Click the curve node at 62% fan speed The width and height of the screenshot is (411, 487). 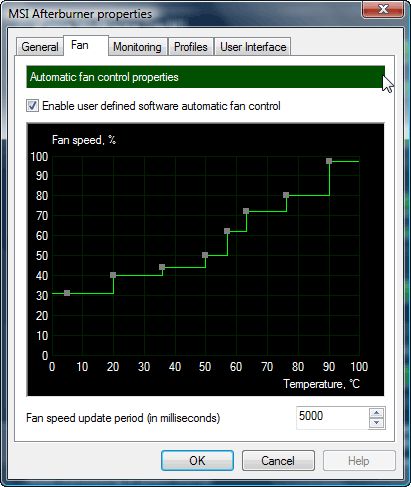tap(227, 231)
